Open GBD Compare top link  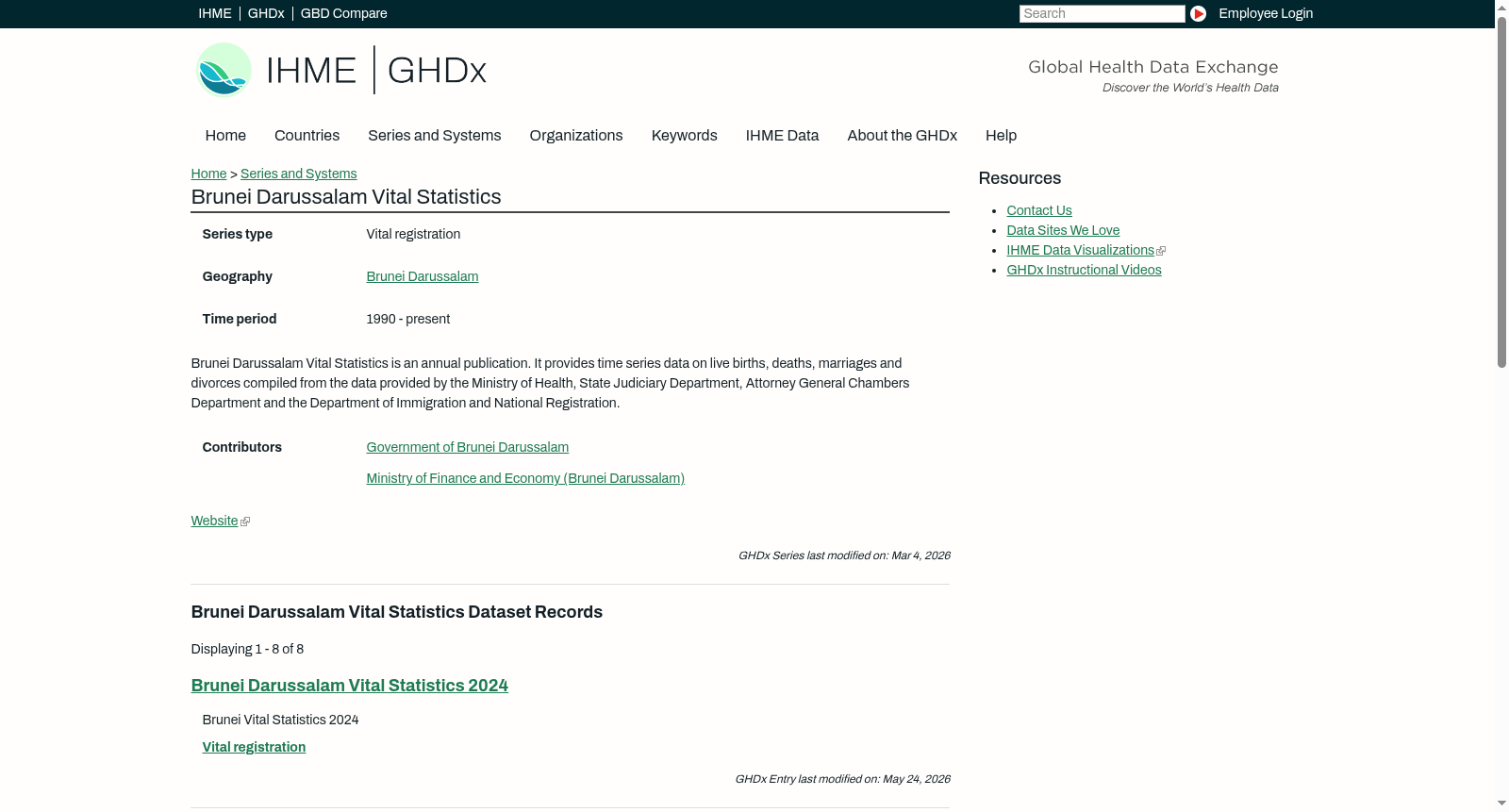343,13
